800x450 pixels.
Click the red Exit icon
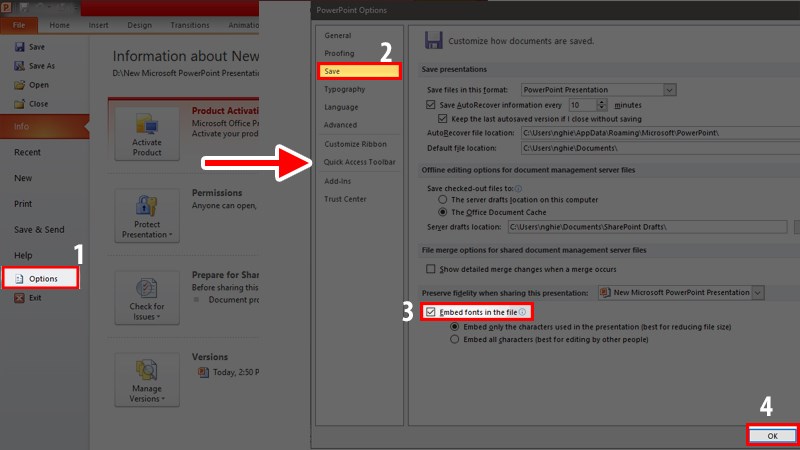coord(19,298)
